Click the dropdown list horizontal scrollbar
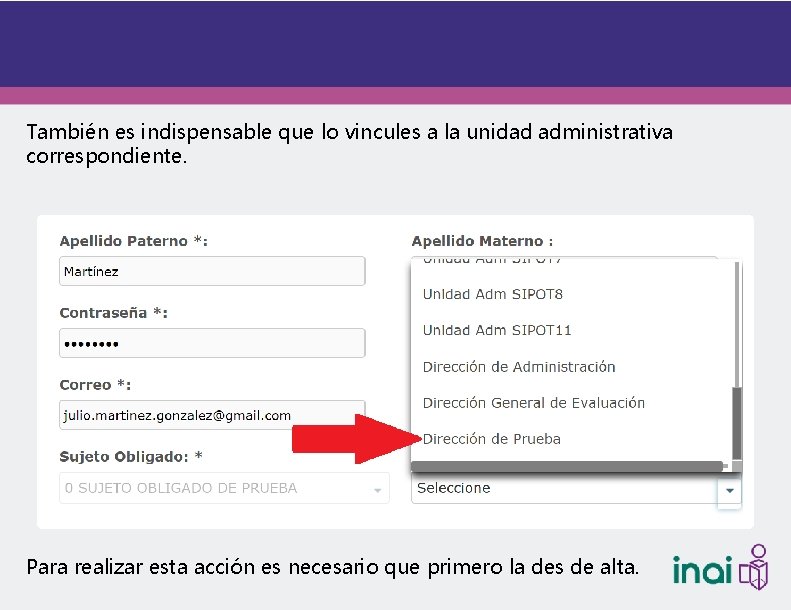The image size is (791, 610). click(569, 467)
